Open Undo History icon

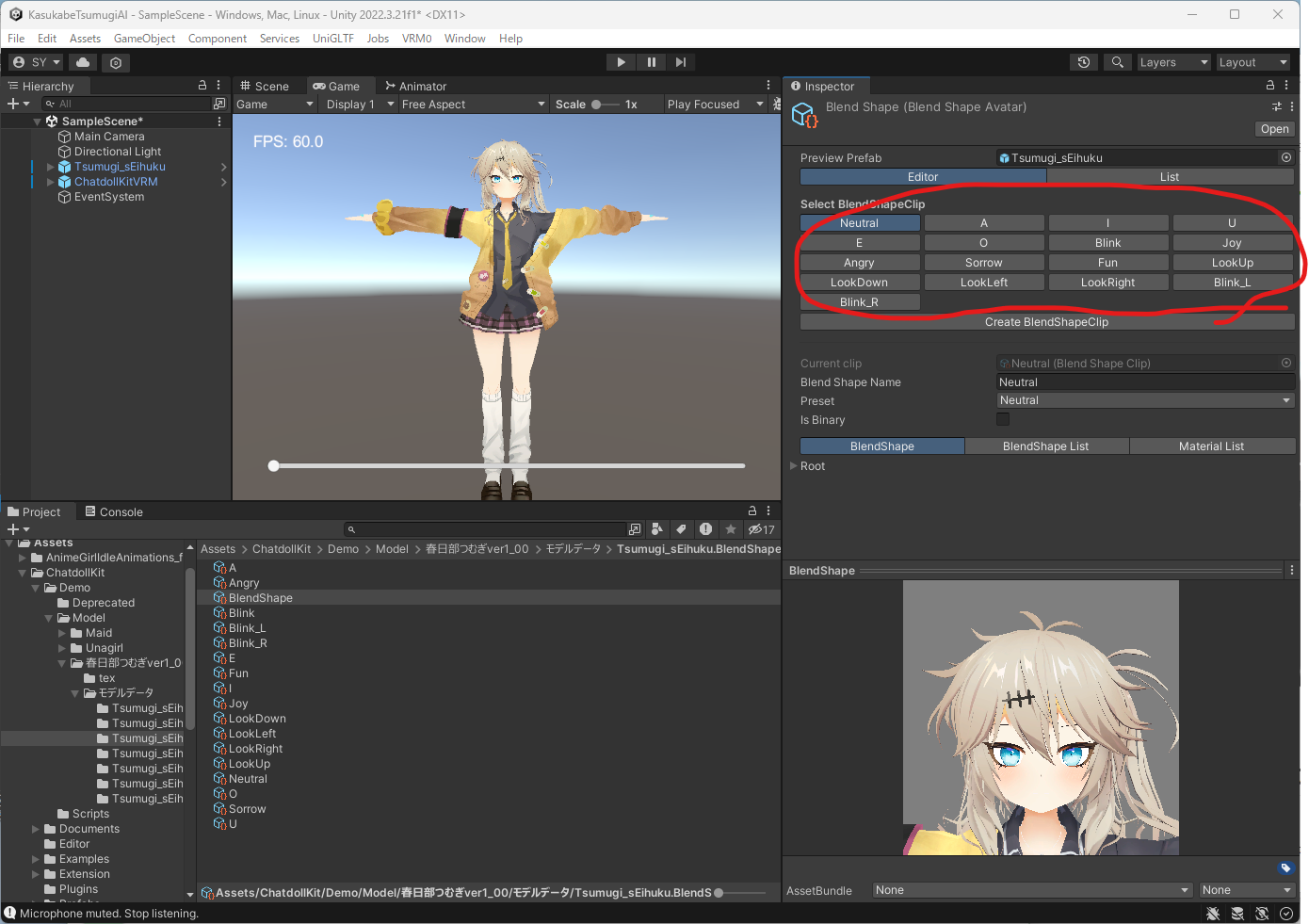coord(1084,62)
